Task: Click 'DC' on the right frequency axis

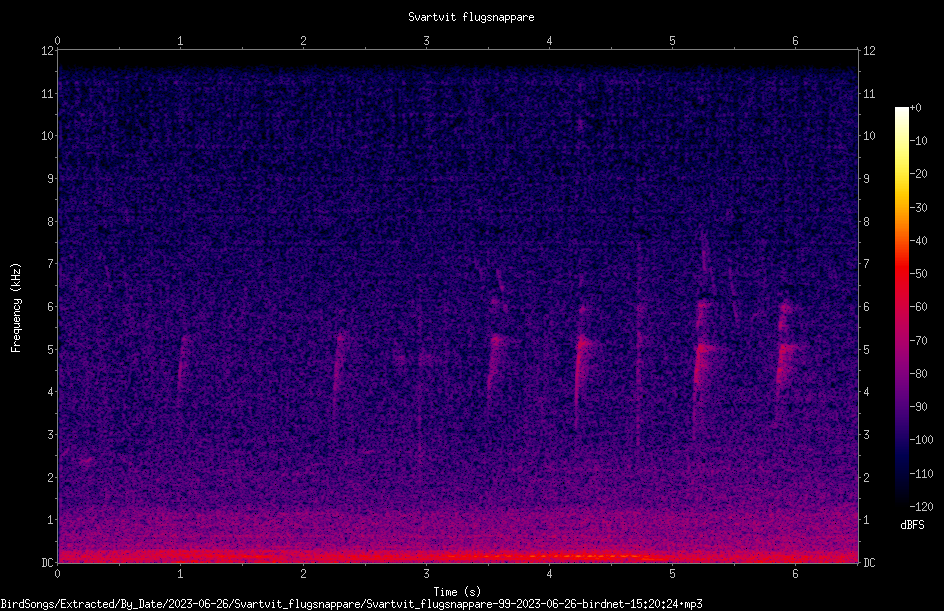Action: (x=869, y=563)
